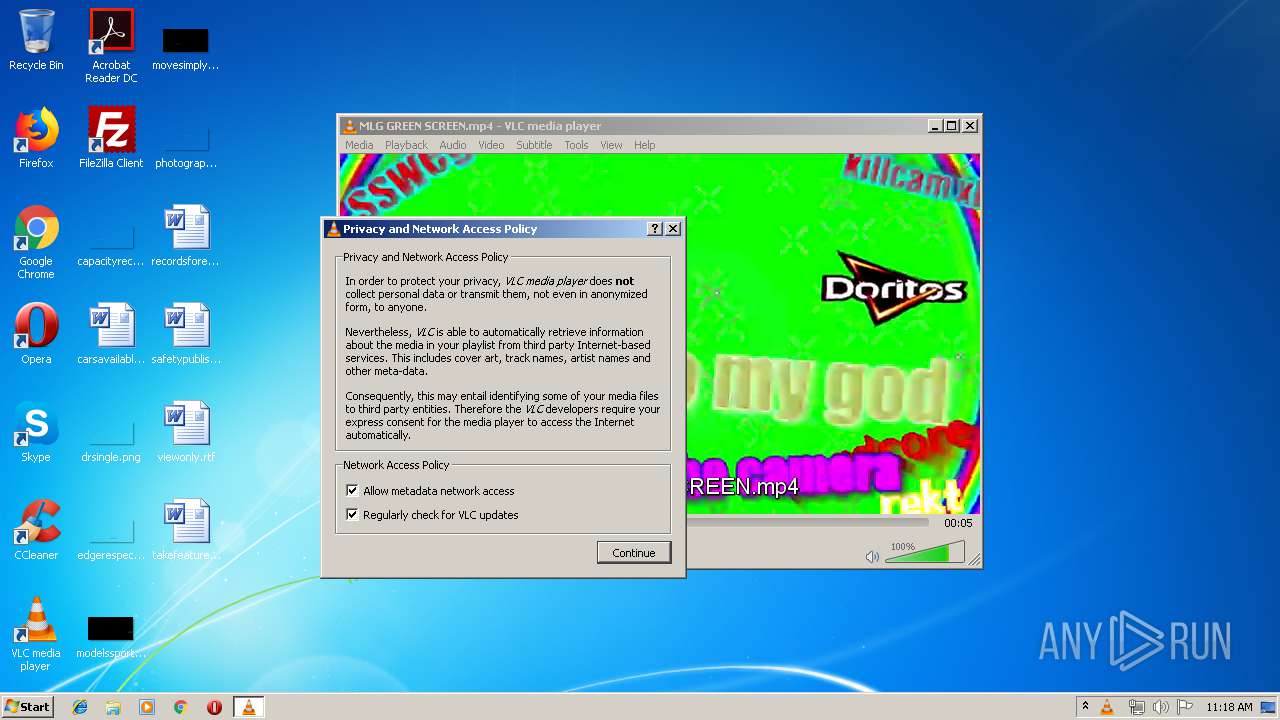Close the Privacy and Network Access dialog
Viewport: 1280px width, 720px height.
673,229
